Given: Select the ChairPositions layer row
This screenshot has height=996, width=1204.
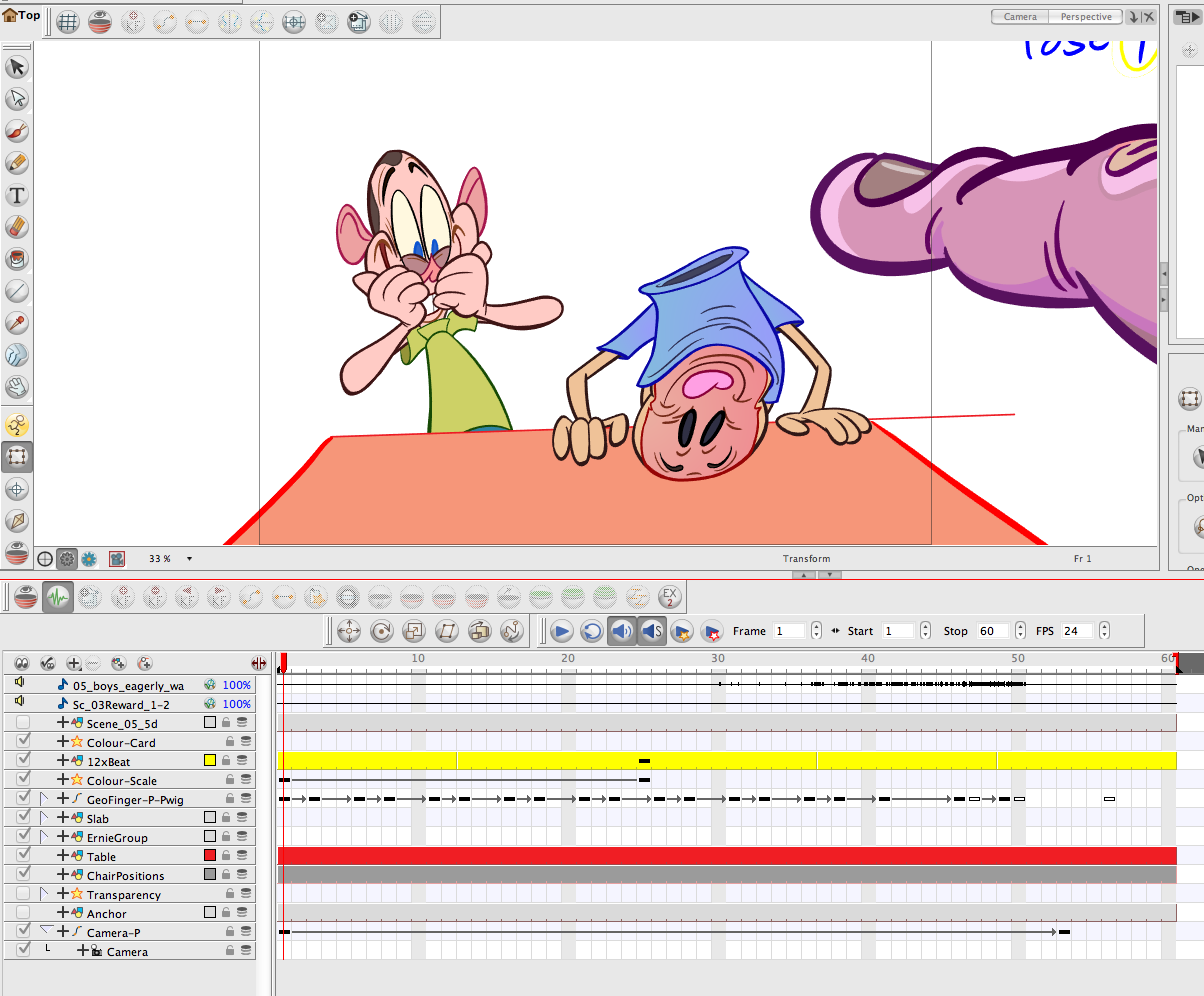Looking at the screenshot, I should 128,875.
